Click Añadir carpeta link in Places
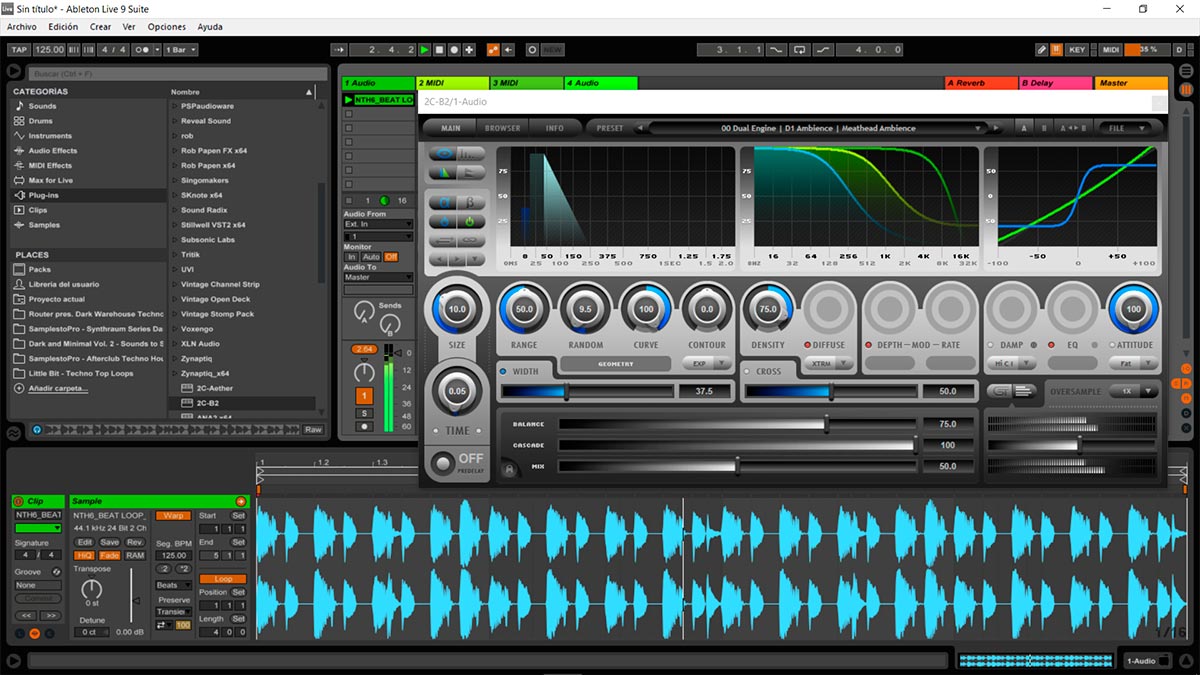Viewport: 1200px width, 675px height. (58, 388)
